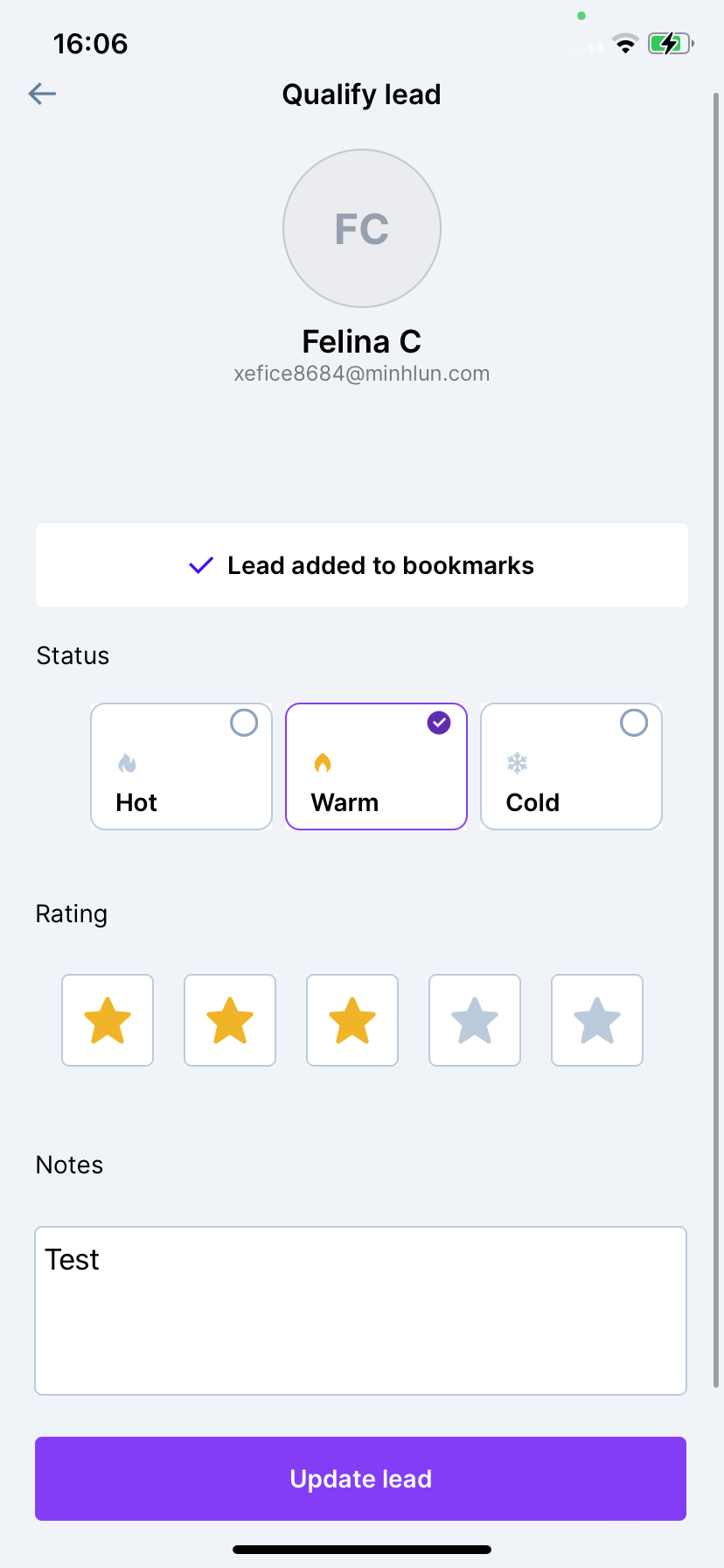Set rating to two stars
Image resolution: width=724 pixels, height=1568 pixels.
pyautogui.click(x=230, y=1020)
